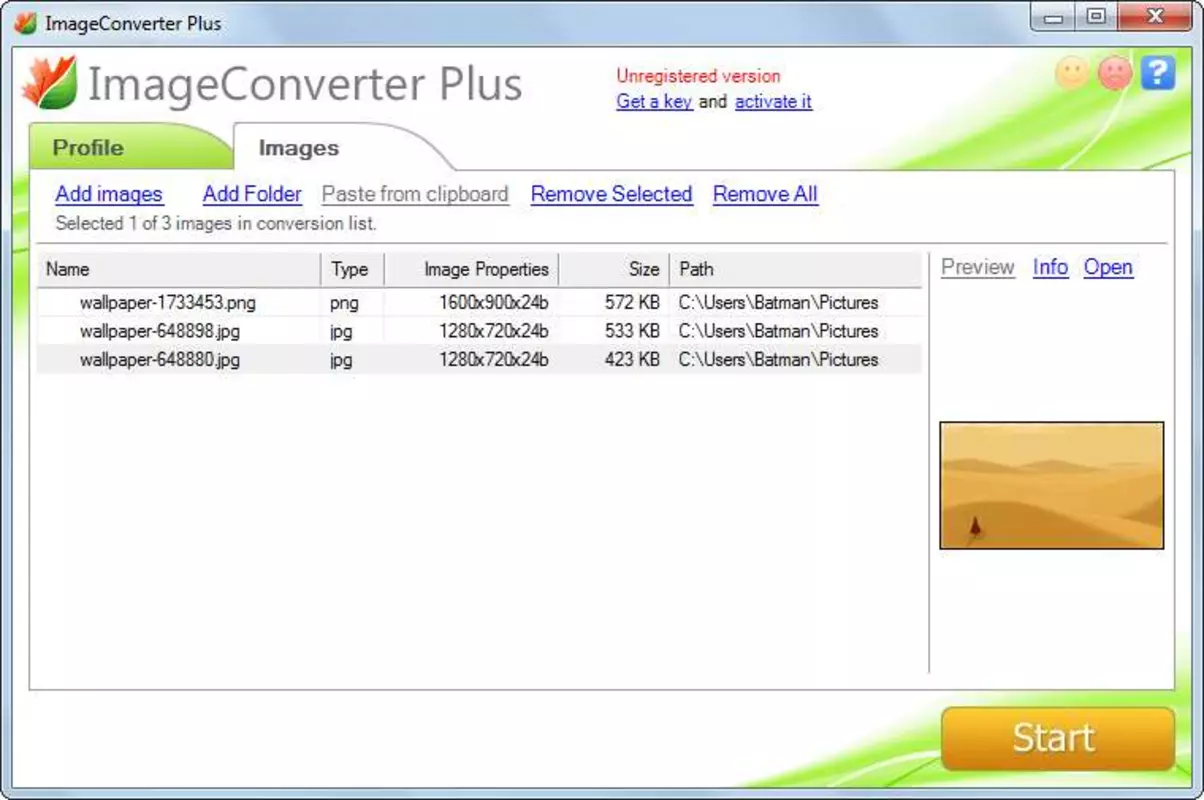Open the Info link
The width and height of the screenshot is (1204, 800).
[1050, 267]
